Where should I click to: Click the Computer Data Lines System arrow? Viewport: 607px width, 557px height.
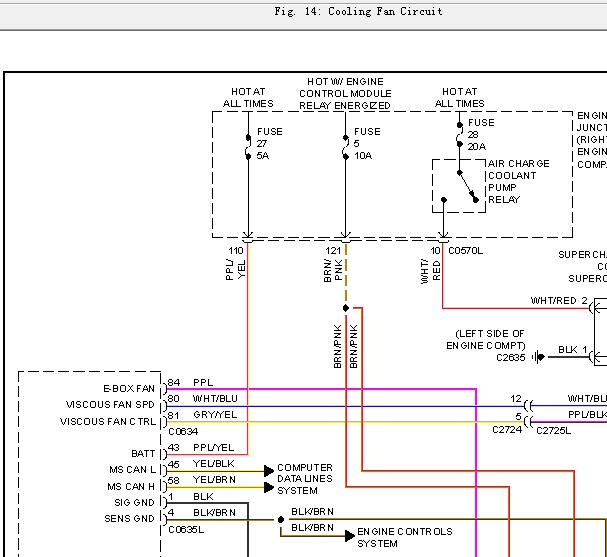(269, 479)
